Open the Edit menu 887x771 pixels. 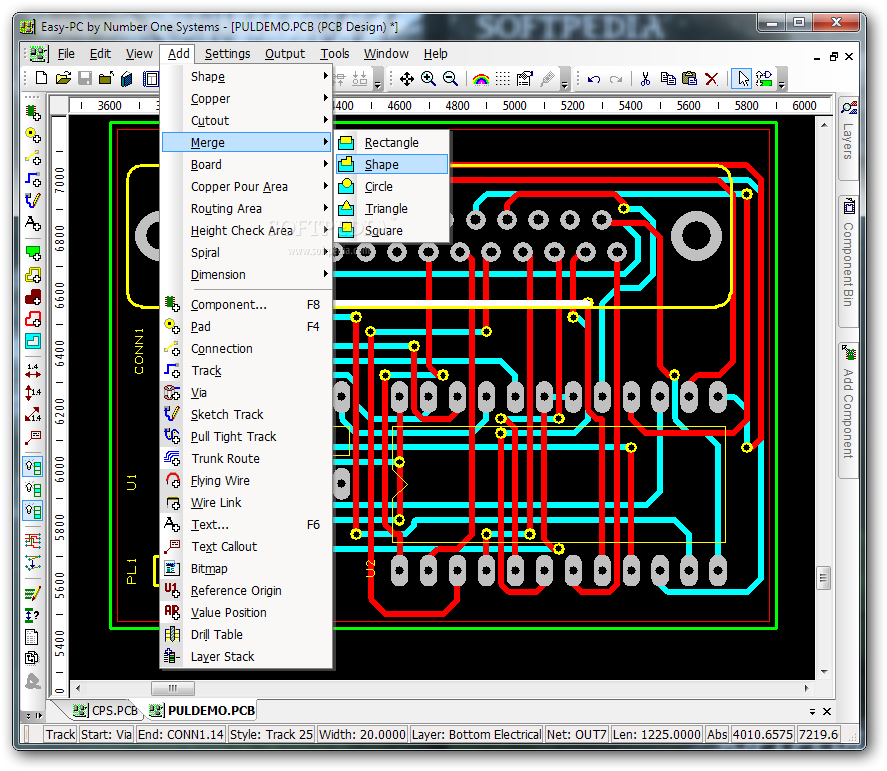tap(100, 54)
